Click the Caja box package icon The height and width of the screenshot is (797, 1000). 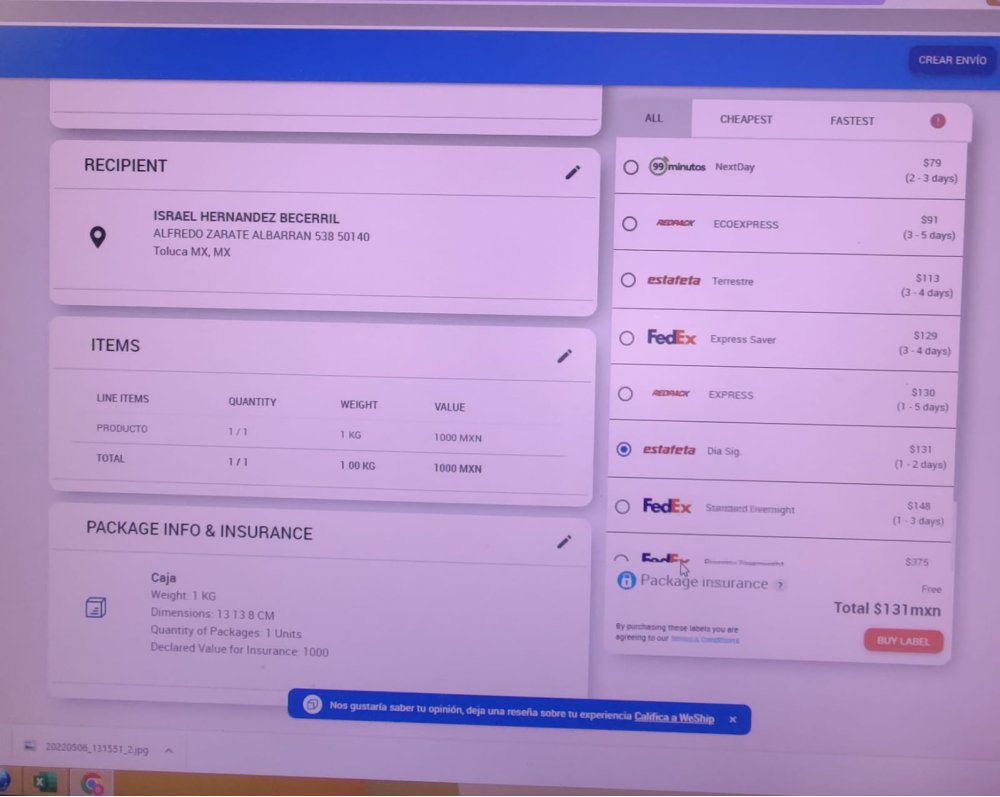(95, 607)
